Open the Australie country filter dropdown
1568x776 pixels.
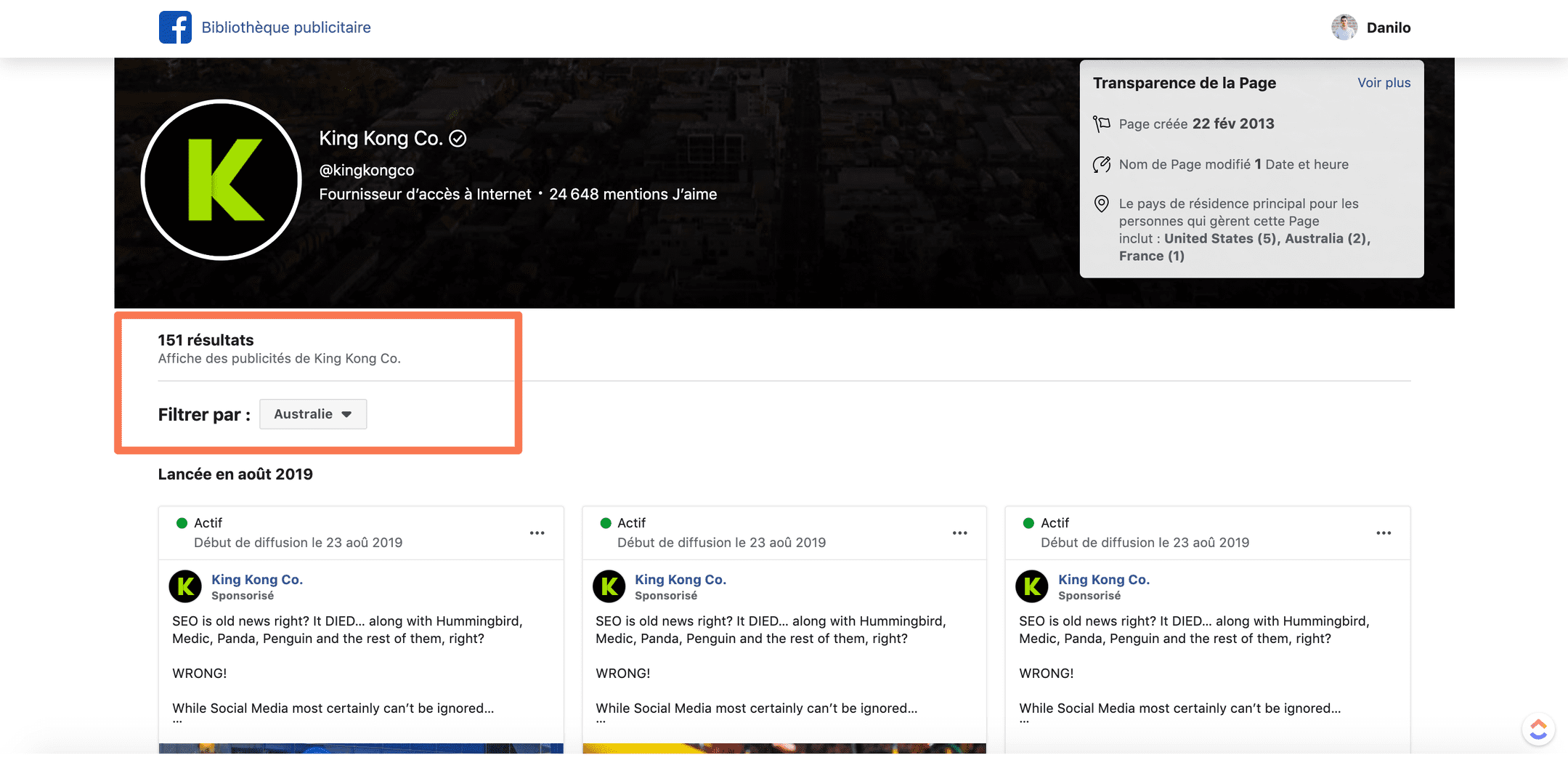point(313,414)
